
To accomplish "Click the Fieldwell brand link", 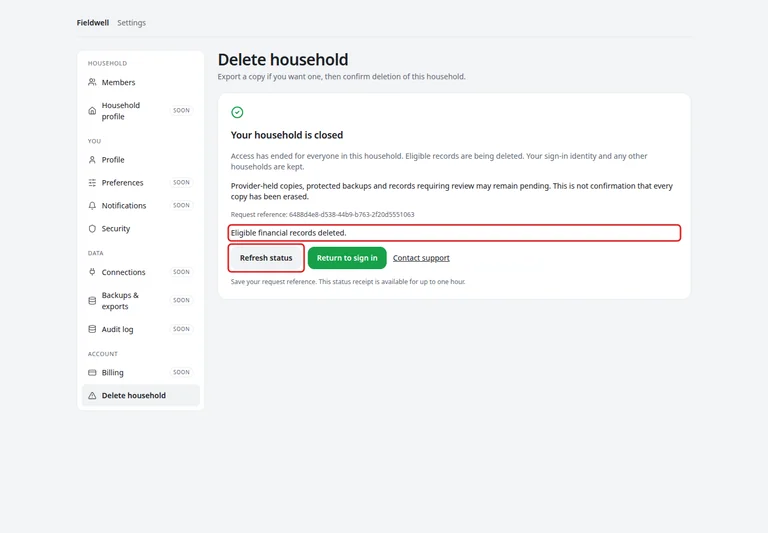I will click(93, 23).
